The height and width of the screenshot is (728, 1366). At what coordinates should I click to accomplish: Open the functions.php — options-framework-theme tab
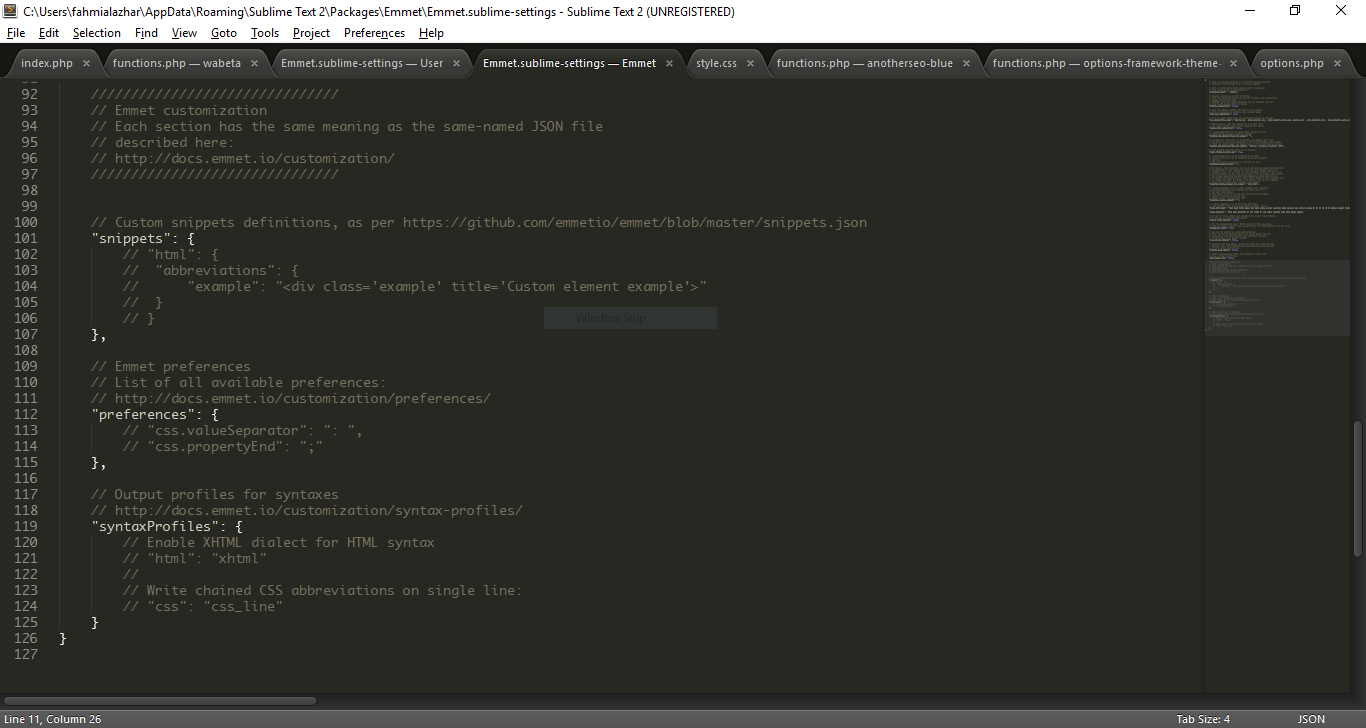pyautogui.click(x=1105, y=63)
